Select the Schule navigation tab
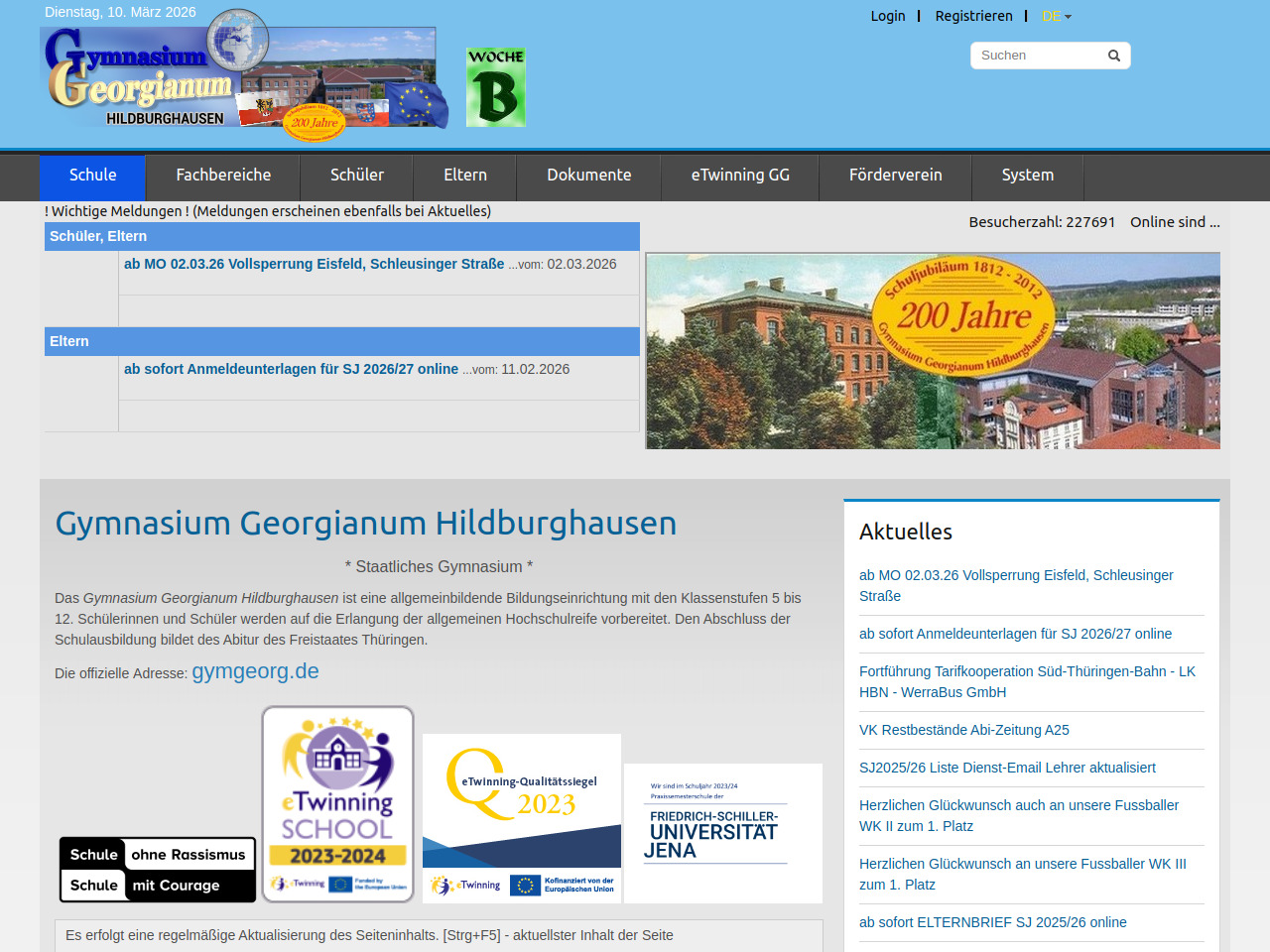1270x952 pixels. click(92, 176)
